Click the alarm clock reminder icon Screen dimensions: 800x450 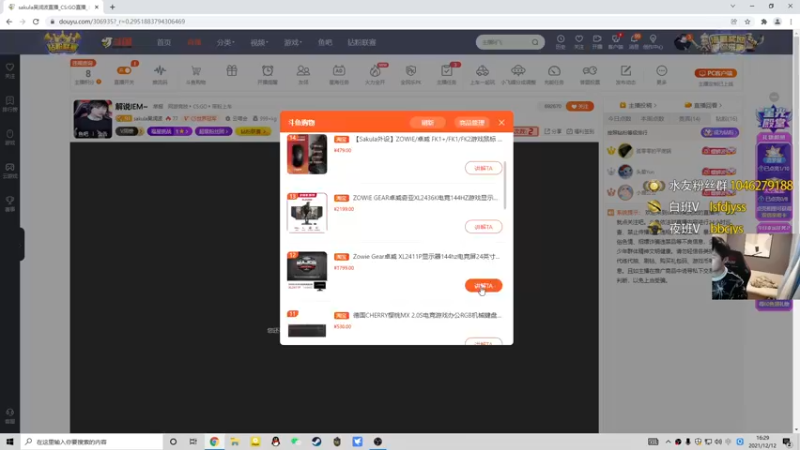pyautogui.click(x=267, y=71)
